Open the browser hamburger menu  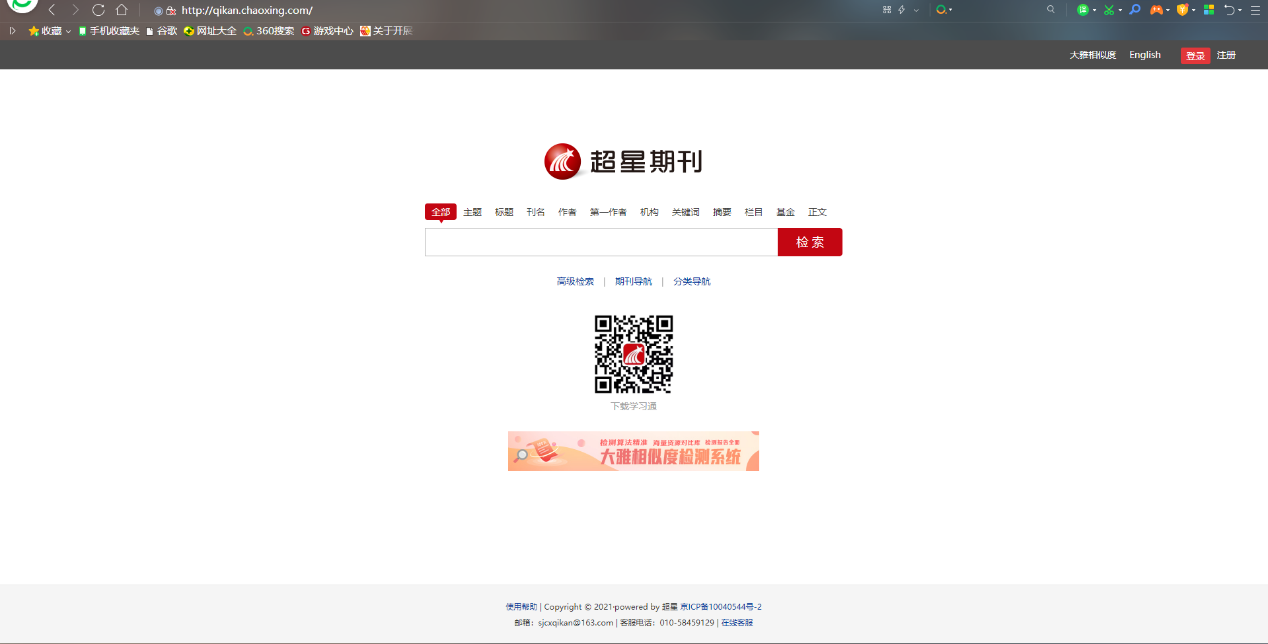1255,10
